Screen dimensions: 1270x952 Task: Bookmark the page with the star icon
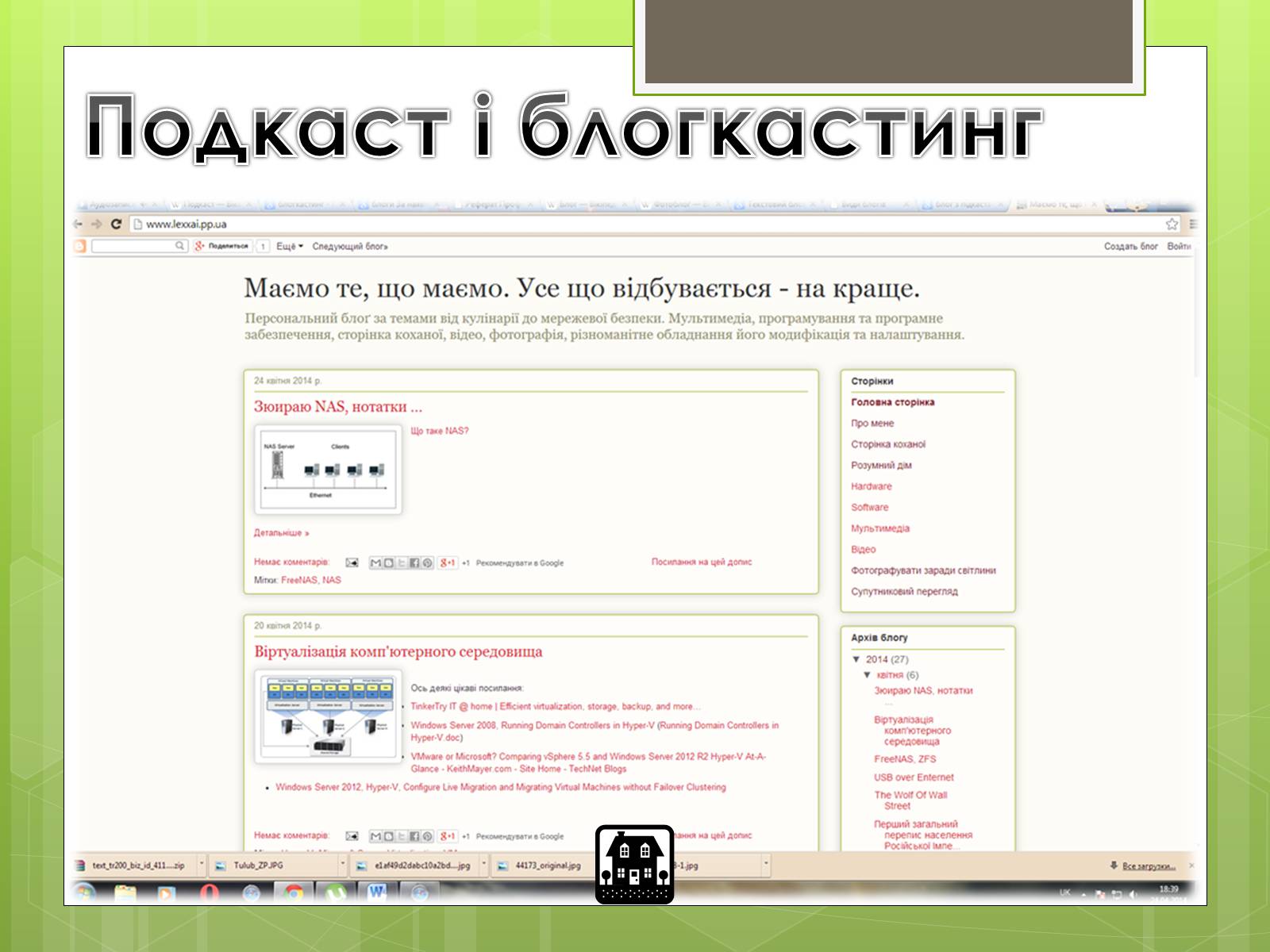coord(1172,224)
